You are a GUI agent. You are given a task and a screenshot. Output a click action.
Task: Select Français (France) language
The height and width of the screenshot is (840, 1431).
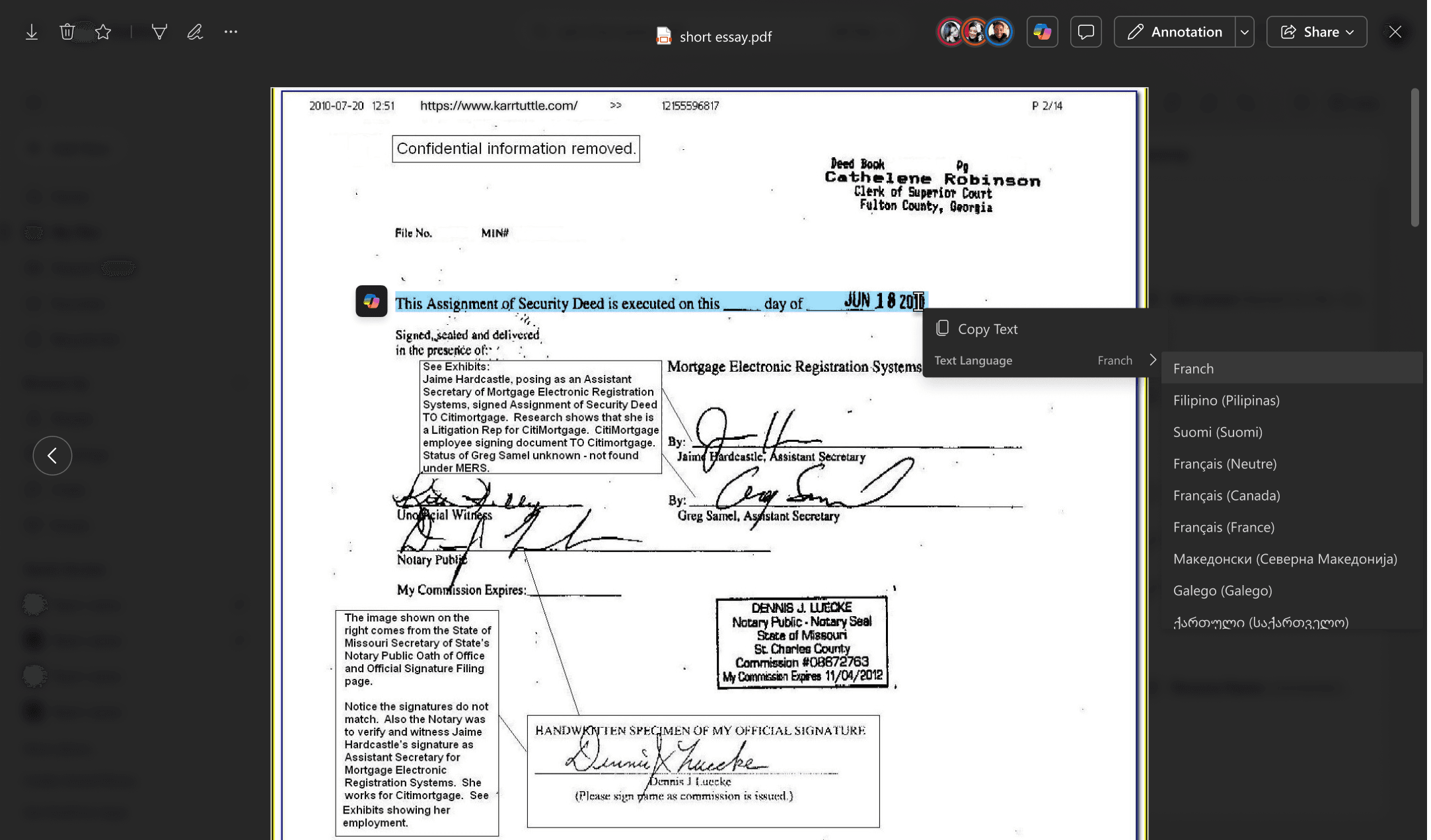(1292, 527)
